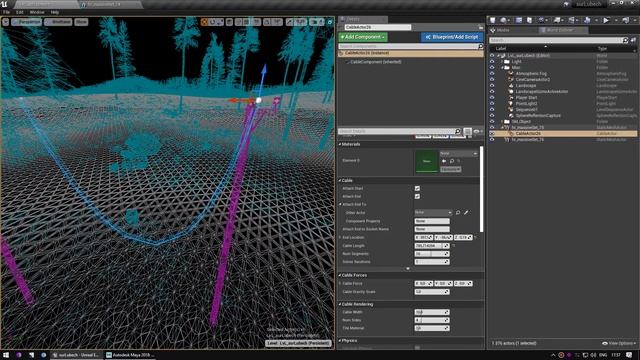Image resolution: width=640 pixels, height=360 pixels.
Task: Open the Element 0 material None dropdown
Action: tap(458, 153)
